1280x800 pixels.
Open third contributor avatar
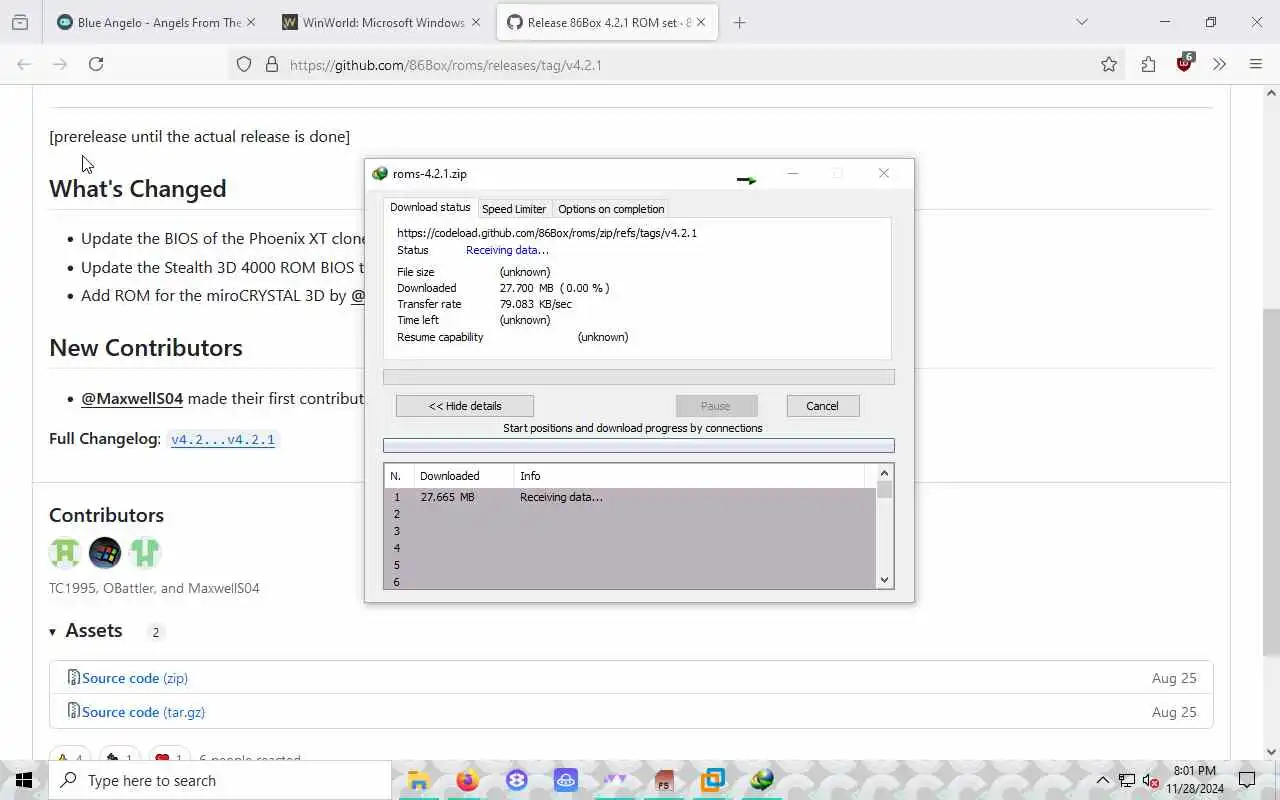pyautogui.click(x=145, y=552)
